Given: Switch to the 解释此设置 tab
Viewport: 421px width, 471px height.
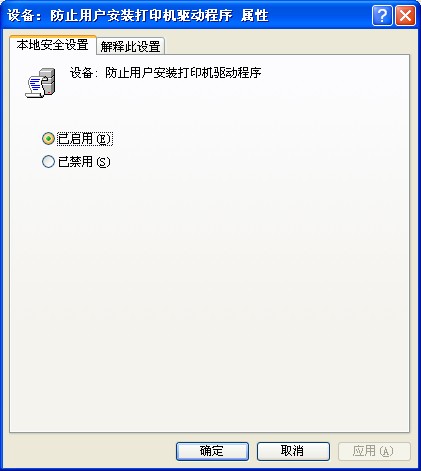Looking at the screenshot, I should (130, 46).
